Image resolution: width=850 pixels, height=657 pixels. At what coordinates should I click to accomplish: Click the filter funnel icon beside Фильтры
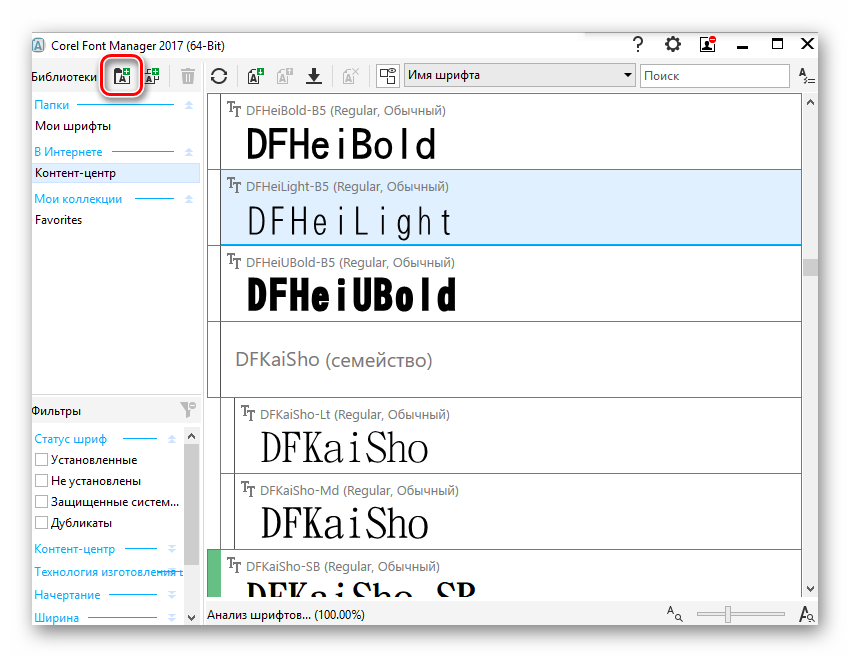pos(188,410)
